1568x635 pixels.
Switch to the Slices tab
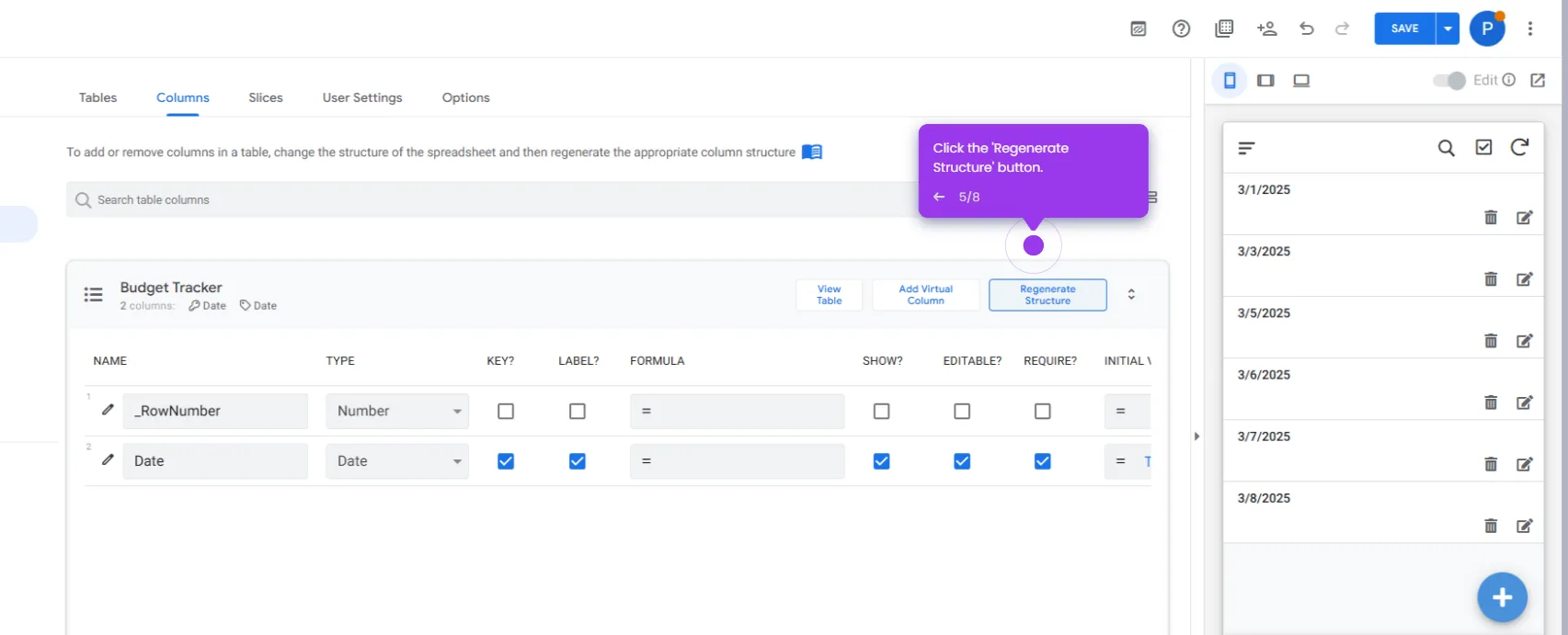[266, 97]
